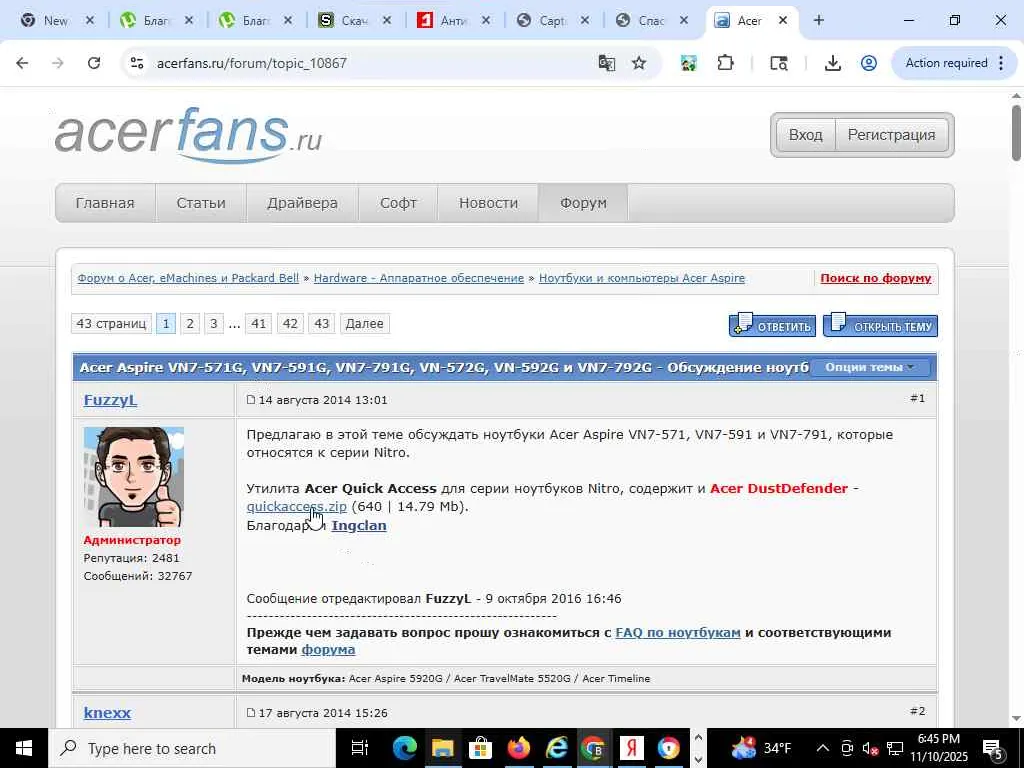Open a new tab with plus button

coord(818,21)
